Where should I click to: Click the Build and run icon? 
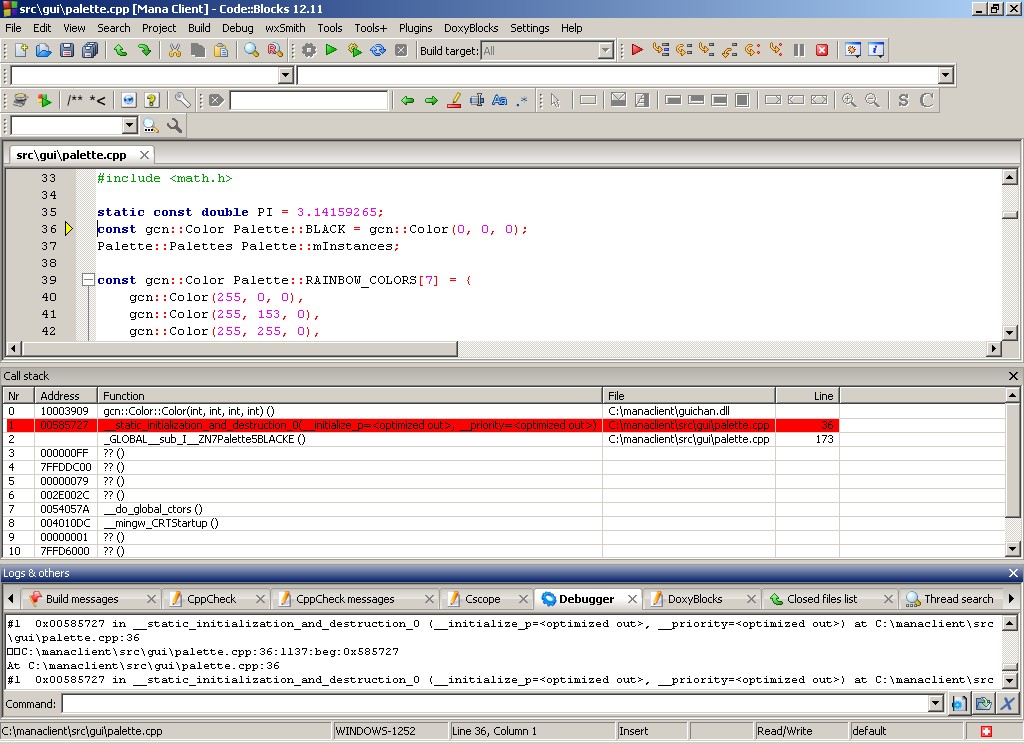[355, 50]
